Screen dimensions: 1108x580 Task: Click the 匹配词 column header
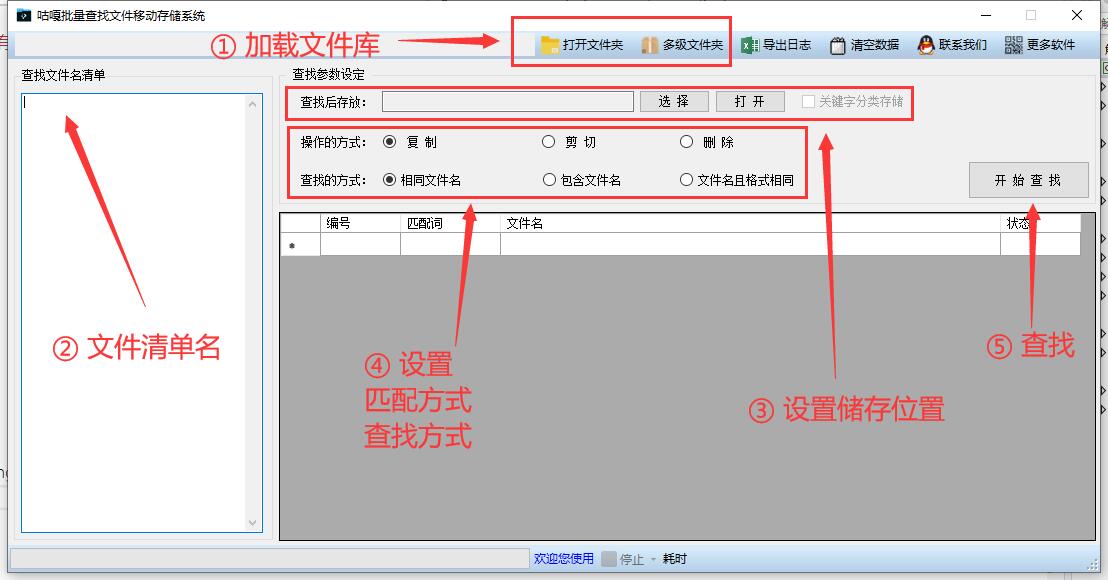[x=451, y=223]
